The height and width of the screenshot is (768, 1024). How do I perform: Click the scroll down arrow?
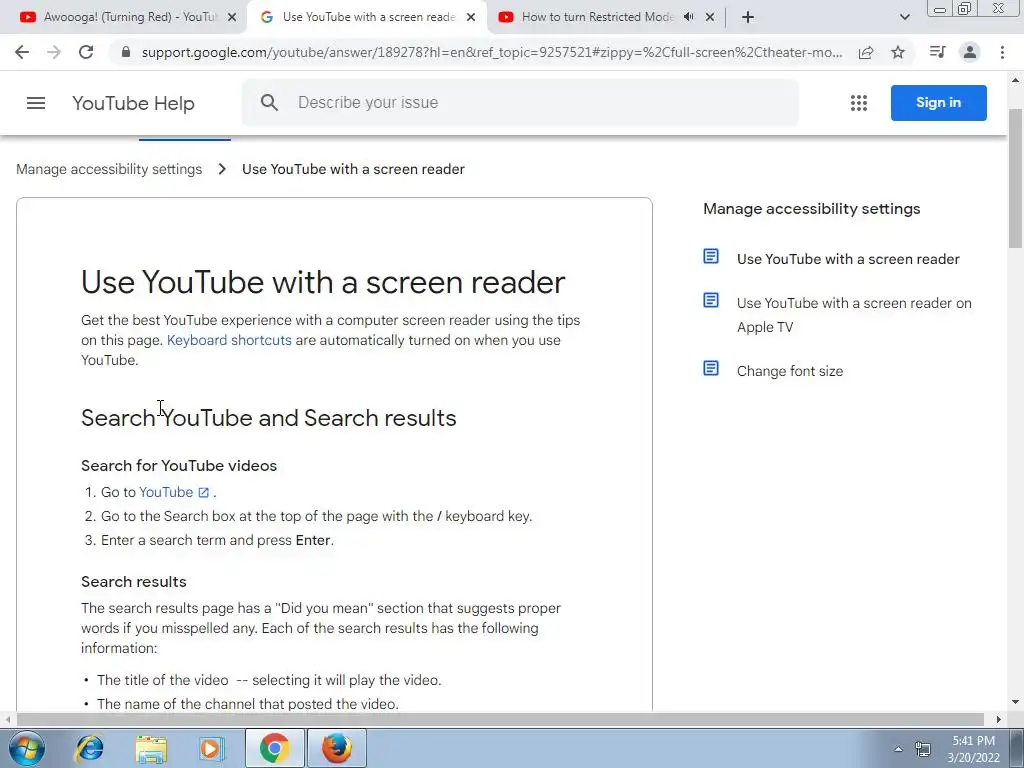(x=1016, y=703)
